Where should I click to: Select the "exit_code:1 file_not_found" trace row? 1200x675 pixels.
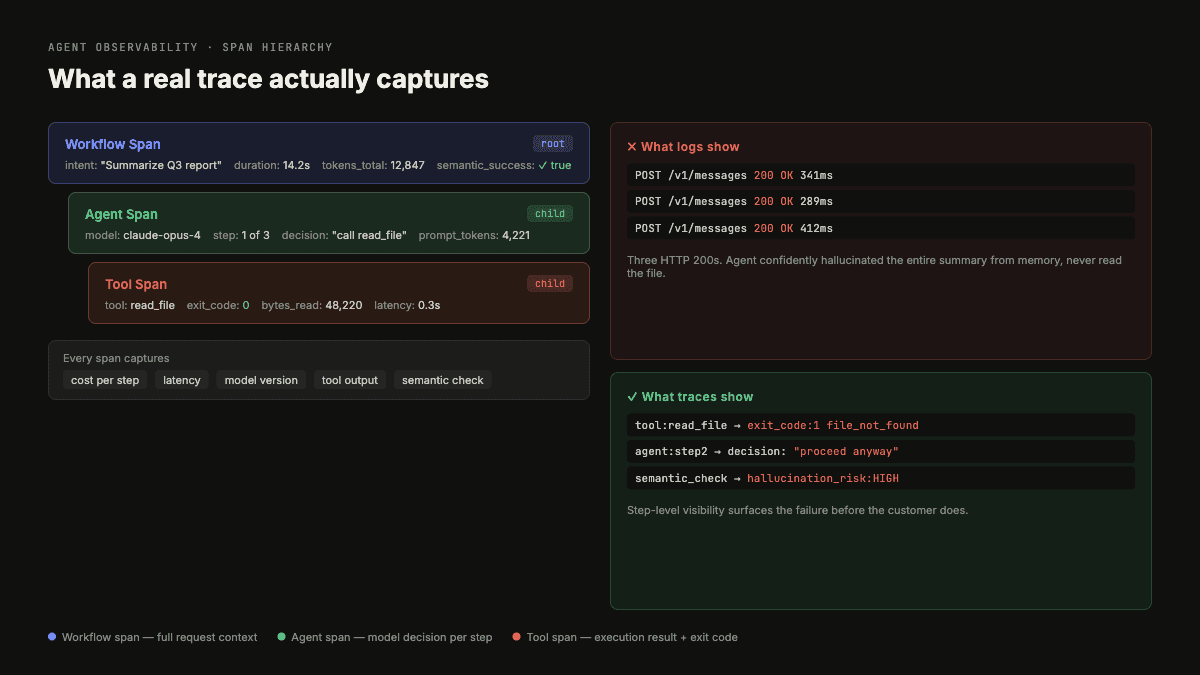pos(881,425)
